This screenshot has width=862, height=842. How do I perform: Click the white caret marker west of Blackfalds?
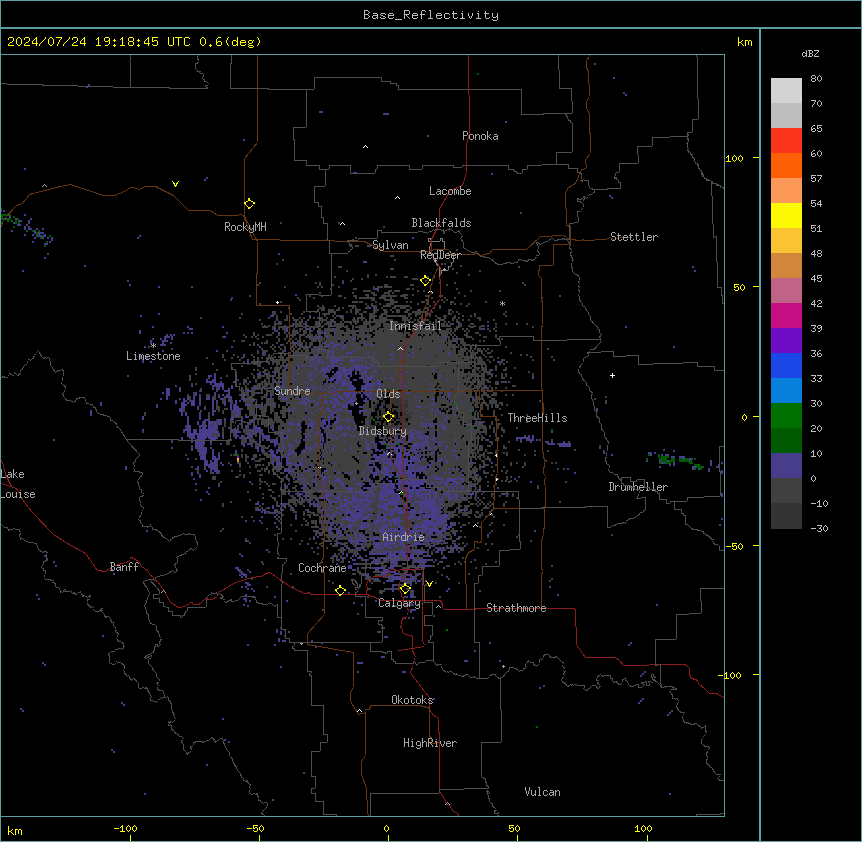(342, 224)
